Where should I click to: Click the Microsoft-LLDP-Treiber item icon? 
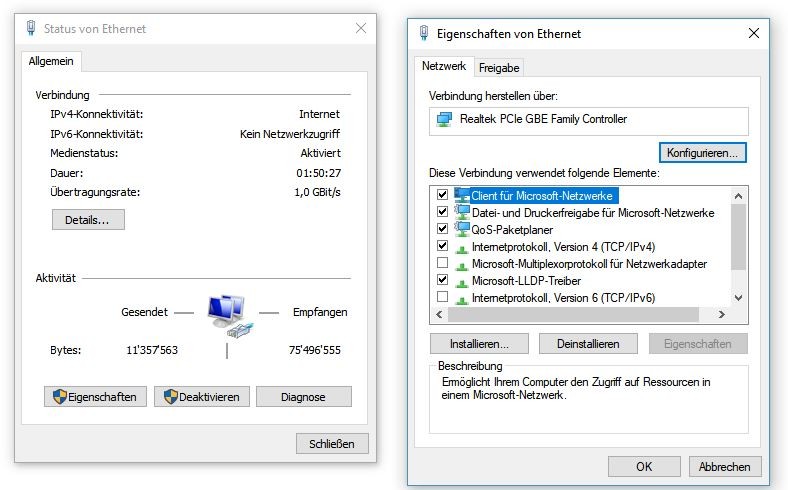point(462,281)
